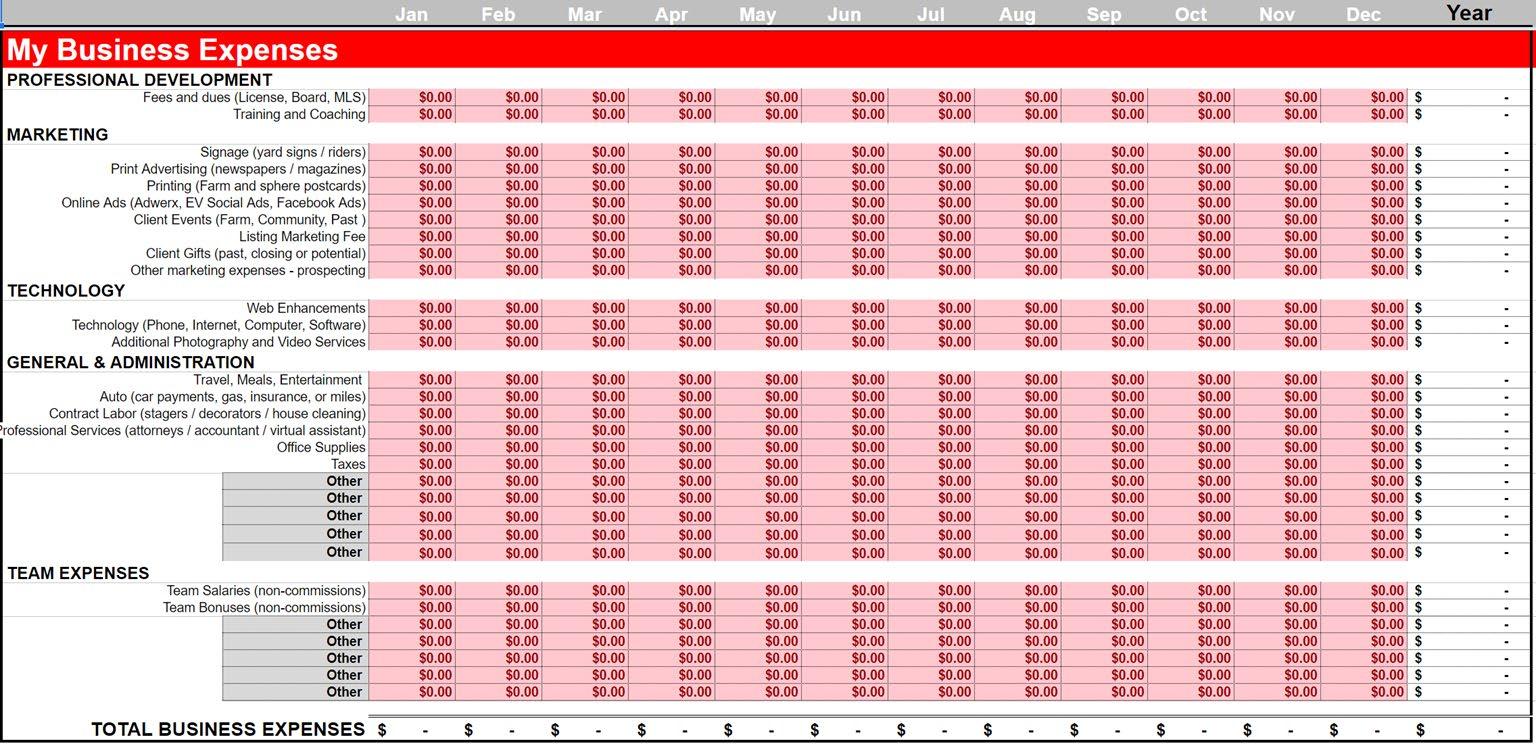This screenshot has width=1536, height=750.
Task: Select the Nov column header
Action: click(1277, 15)
